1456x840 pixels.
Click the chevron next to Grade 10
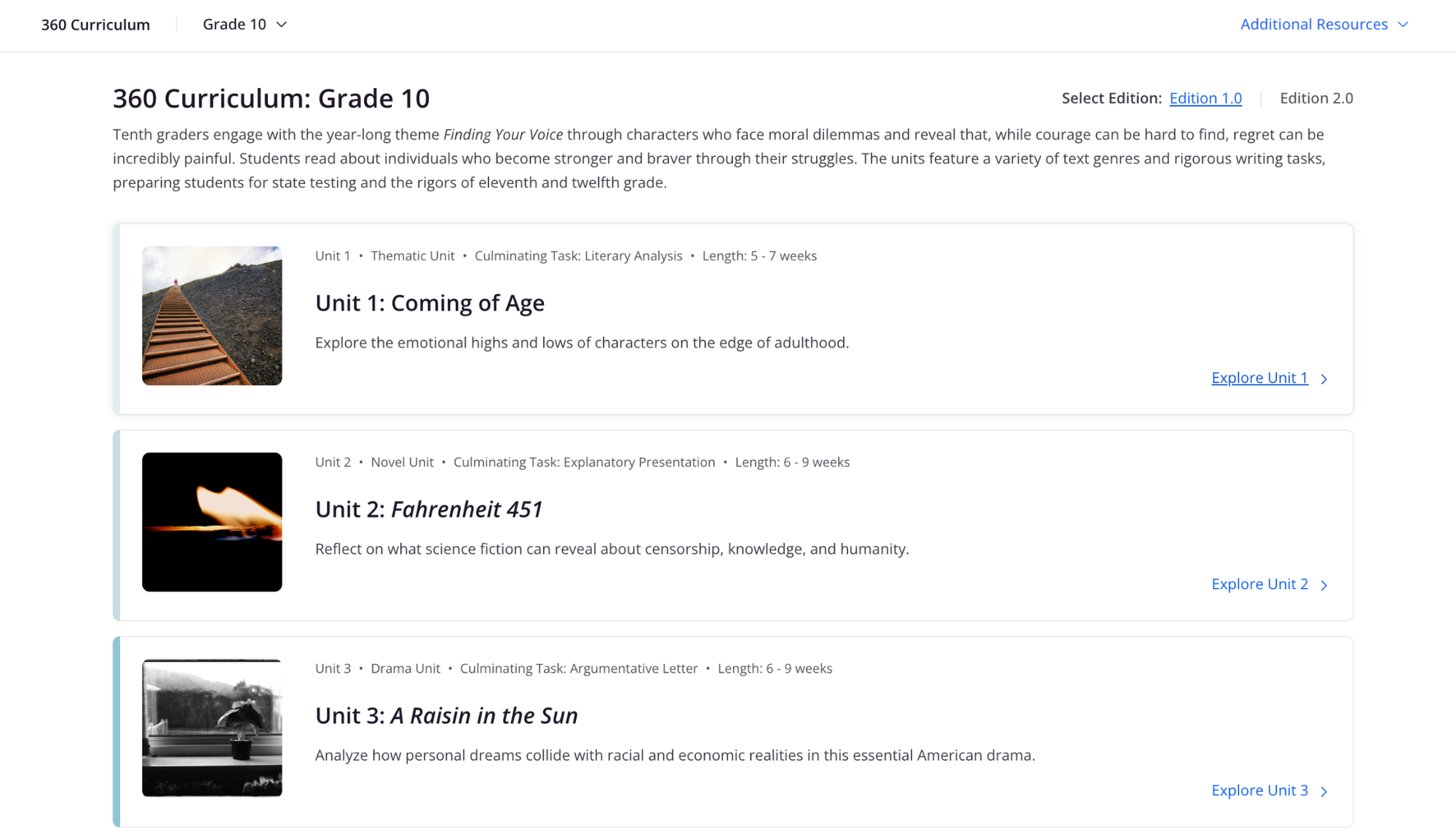[282, 24]
